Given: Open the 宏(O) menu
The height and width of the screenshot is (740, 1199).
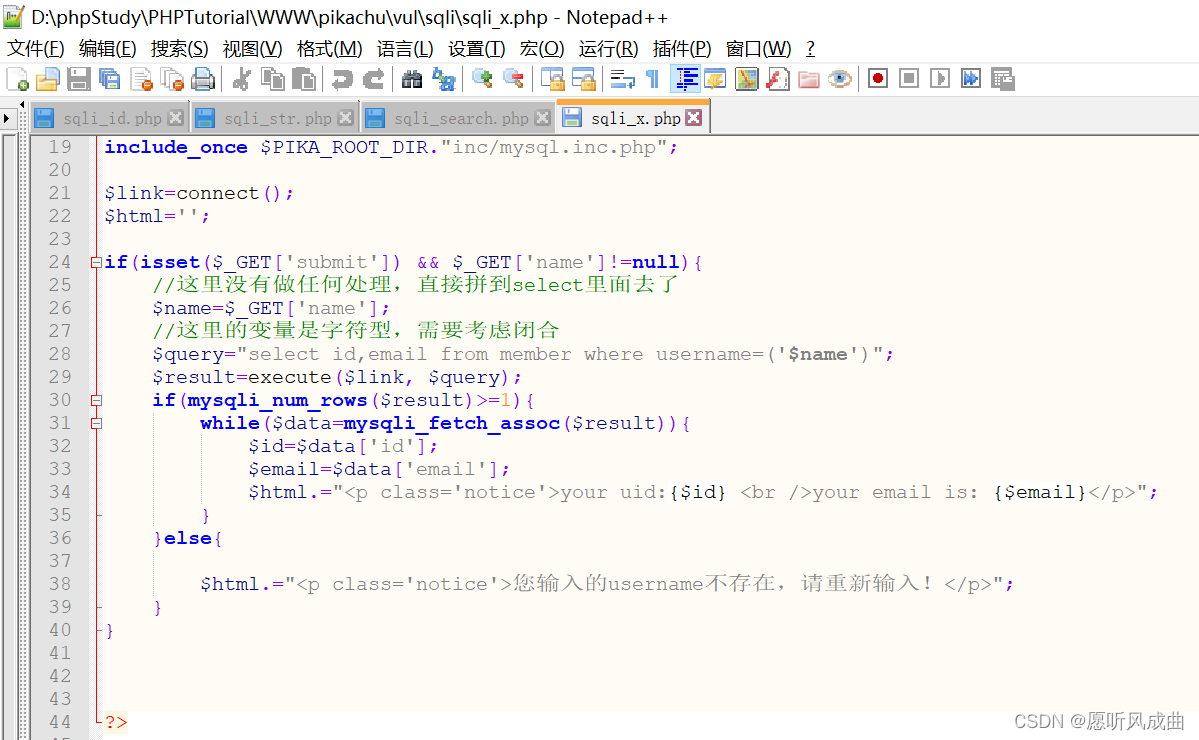Looking at the screenshot, I should (x=541, y=49).
